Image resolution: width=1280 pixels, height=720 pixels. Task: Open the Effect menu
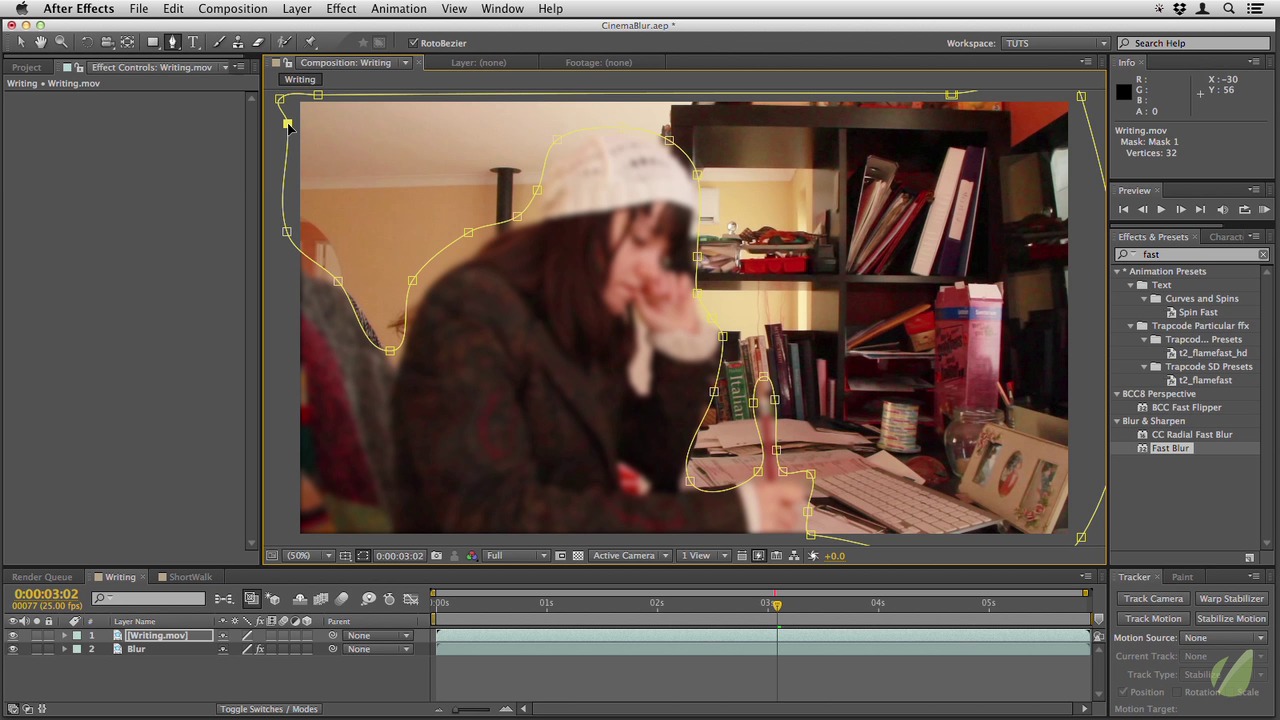[x=341, y=9]
